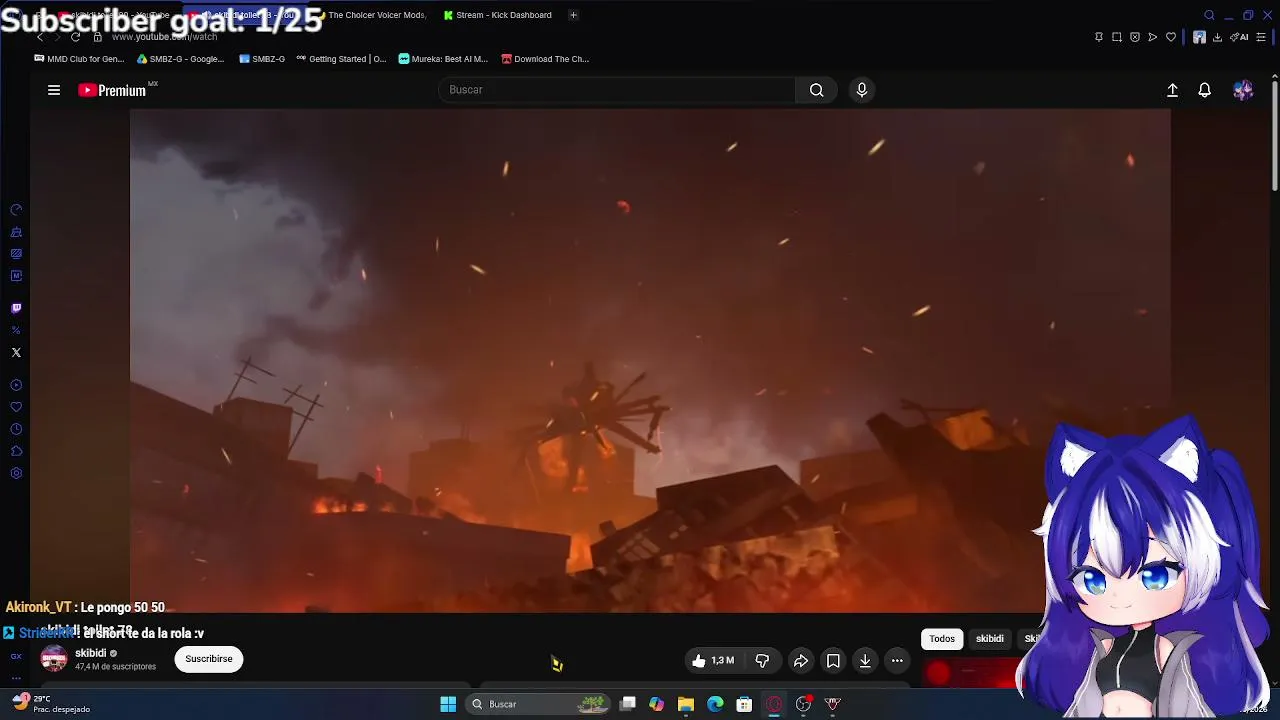The image size is (1280, 720).
Task: Open the MMD Club for Gen... bookmark
Action: tap(79, 59)
